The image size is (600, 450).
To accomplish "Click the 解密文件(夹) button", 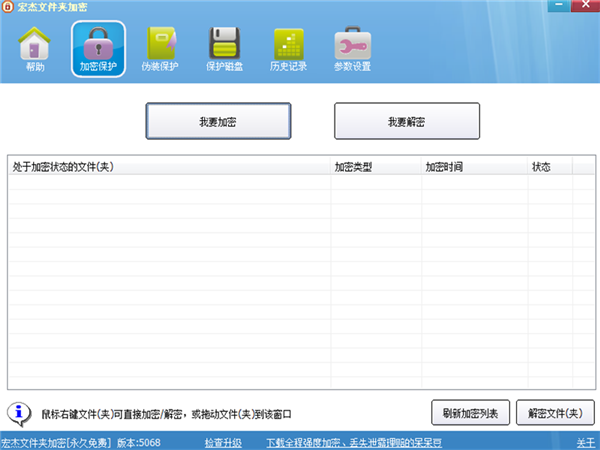I will (555, 412).
